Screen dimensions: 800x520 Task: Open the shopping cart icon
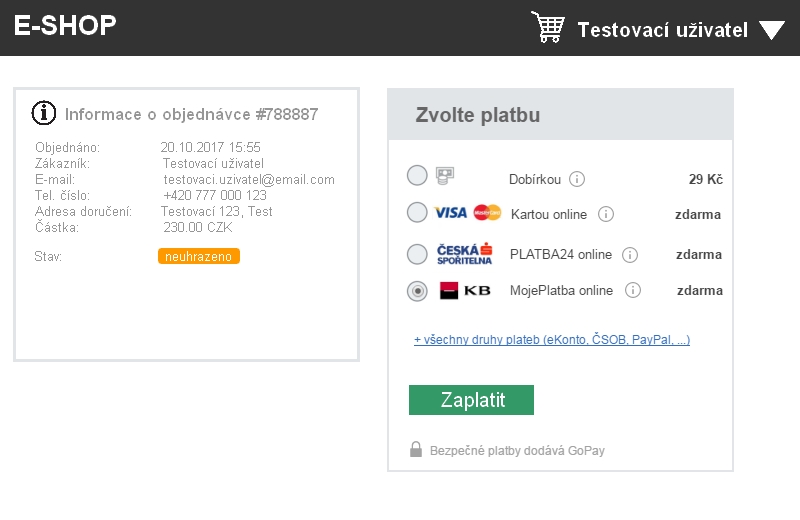tap(548, 27)
